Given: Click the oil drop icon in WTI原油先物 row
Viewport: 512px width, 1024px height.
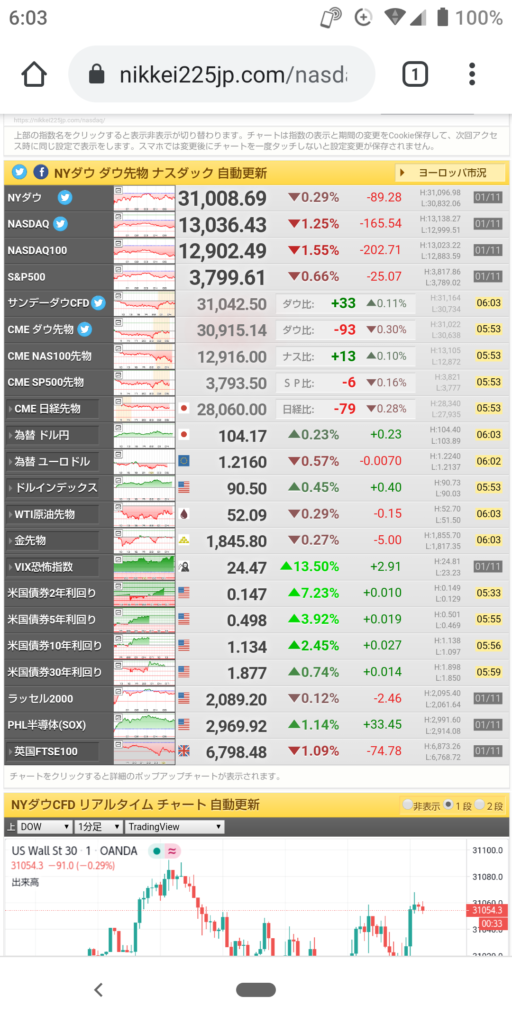Looking at the screenshot, I should (x=184, y=515).
